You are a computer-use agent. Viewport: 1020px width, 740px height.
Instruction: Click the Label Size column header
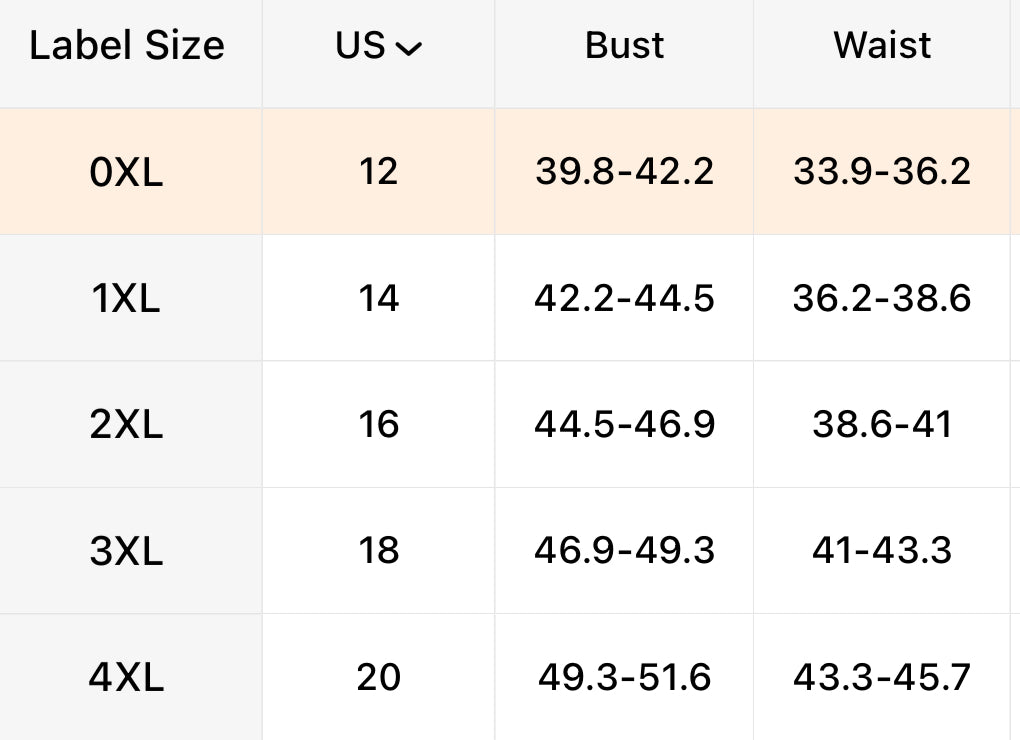[x=127, y=46]
